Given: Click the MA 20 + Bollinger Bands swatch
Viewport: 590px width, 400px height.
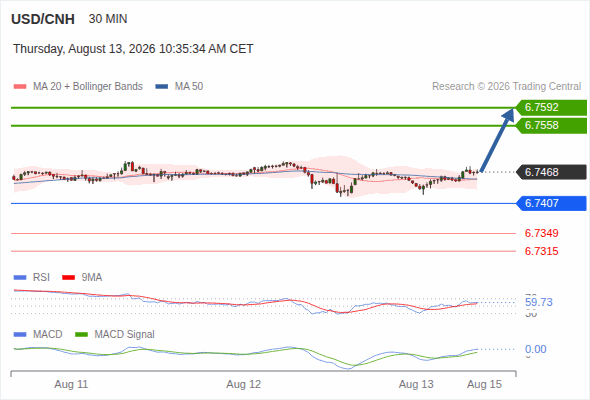Looking at the screenshot, I should click(x=20, y=87).
